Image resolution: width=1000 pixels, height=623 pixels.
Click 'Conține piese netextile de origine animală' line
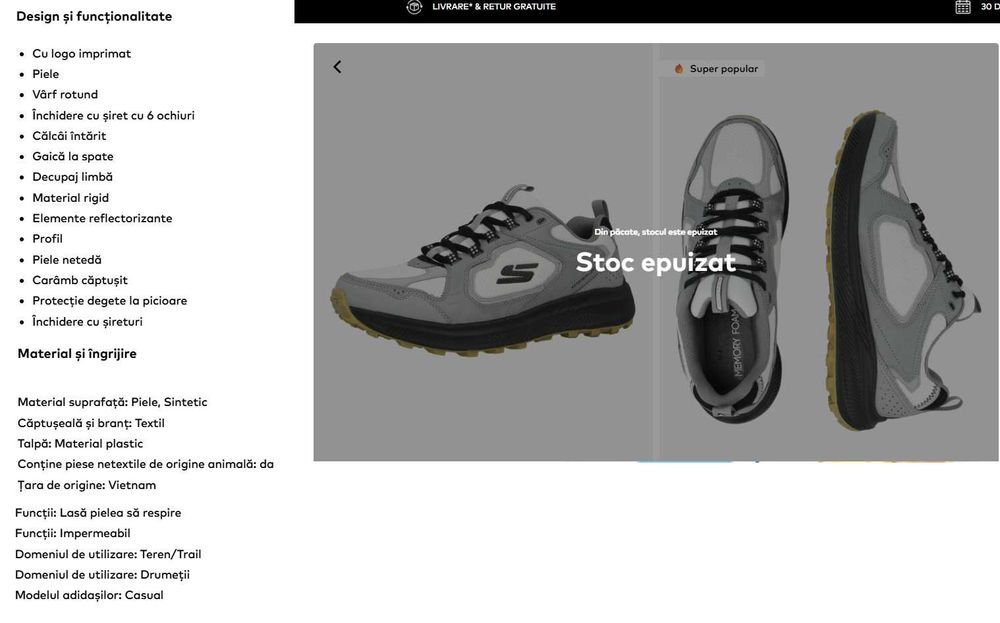click(145, 464)
